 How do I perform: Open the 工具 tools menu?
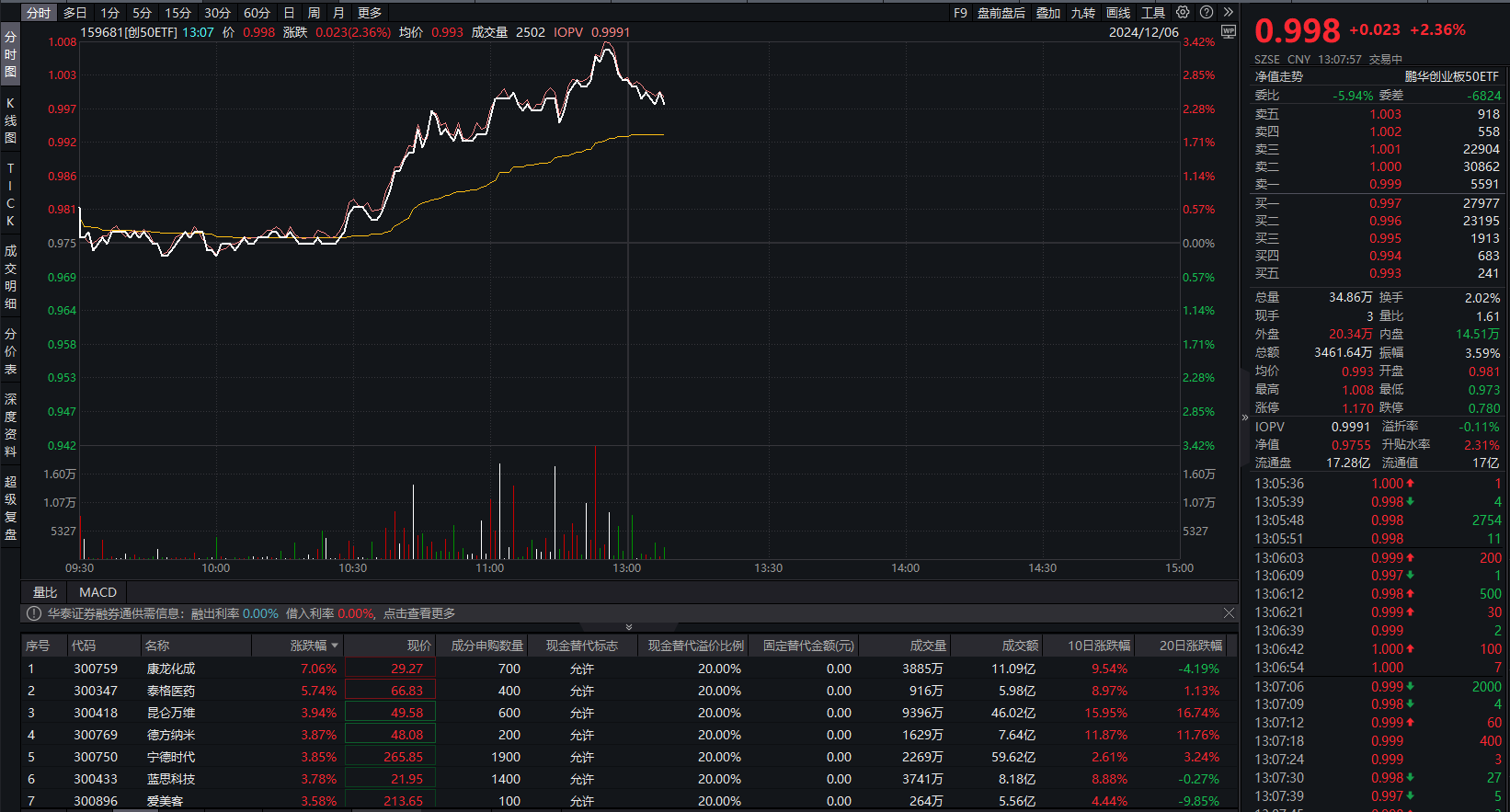(1153, 13)
